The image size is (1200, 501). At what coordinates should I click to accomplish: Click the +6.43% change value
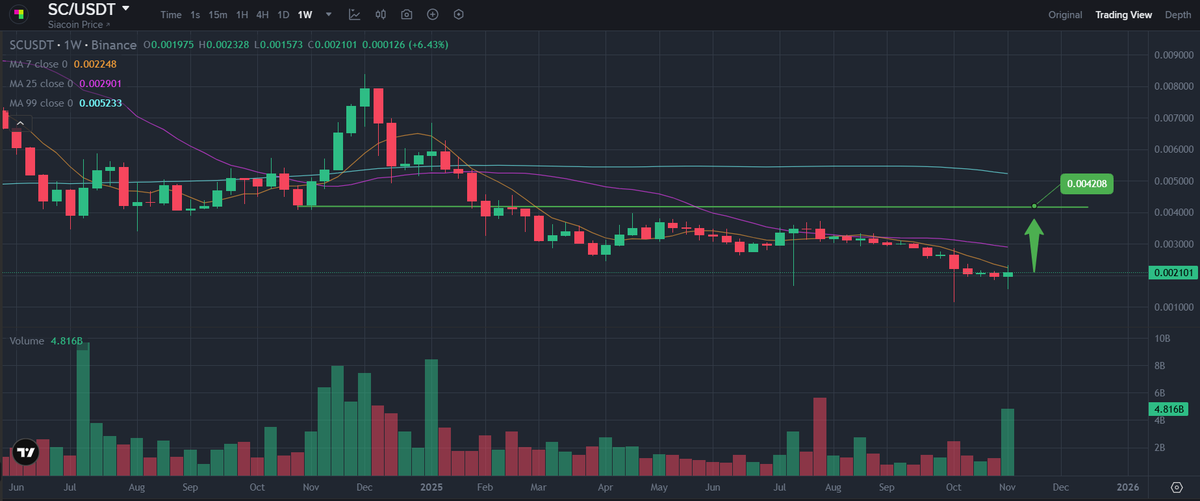coord(426,45)
